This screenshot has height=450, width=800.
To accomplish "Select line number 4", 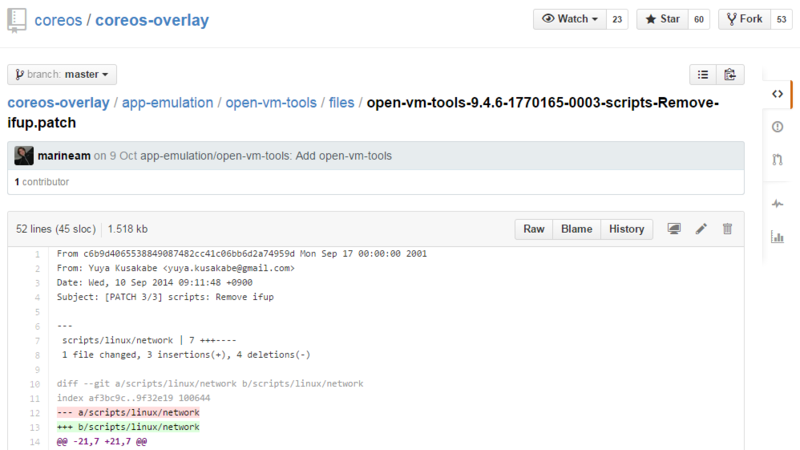I will (37, 297).
